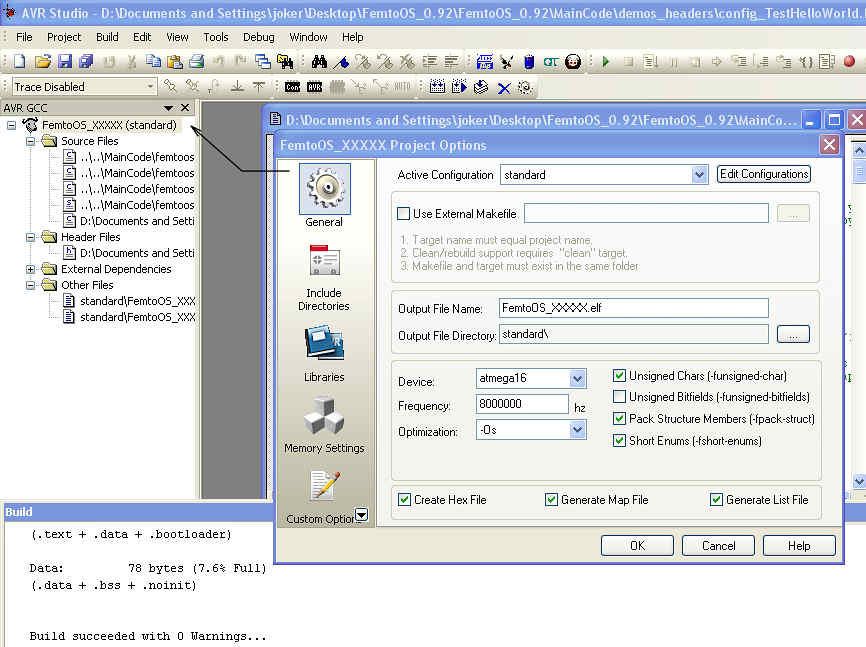
Task: Open the Window menu
Action: pos(308,37)
